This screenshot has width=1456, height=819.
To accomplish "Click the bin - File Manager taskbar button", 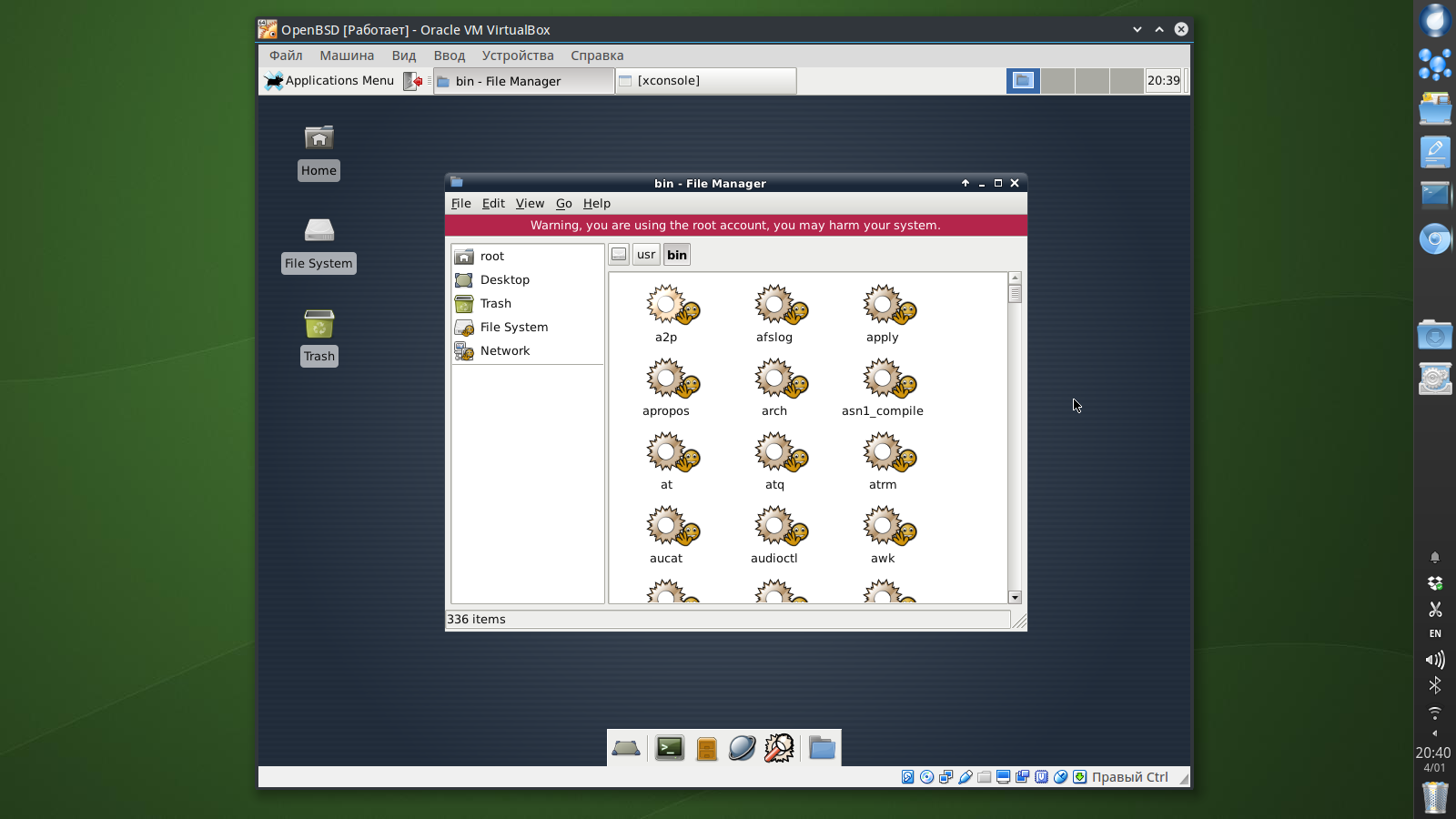I will (524, 81).
